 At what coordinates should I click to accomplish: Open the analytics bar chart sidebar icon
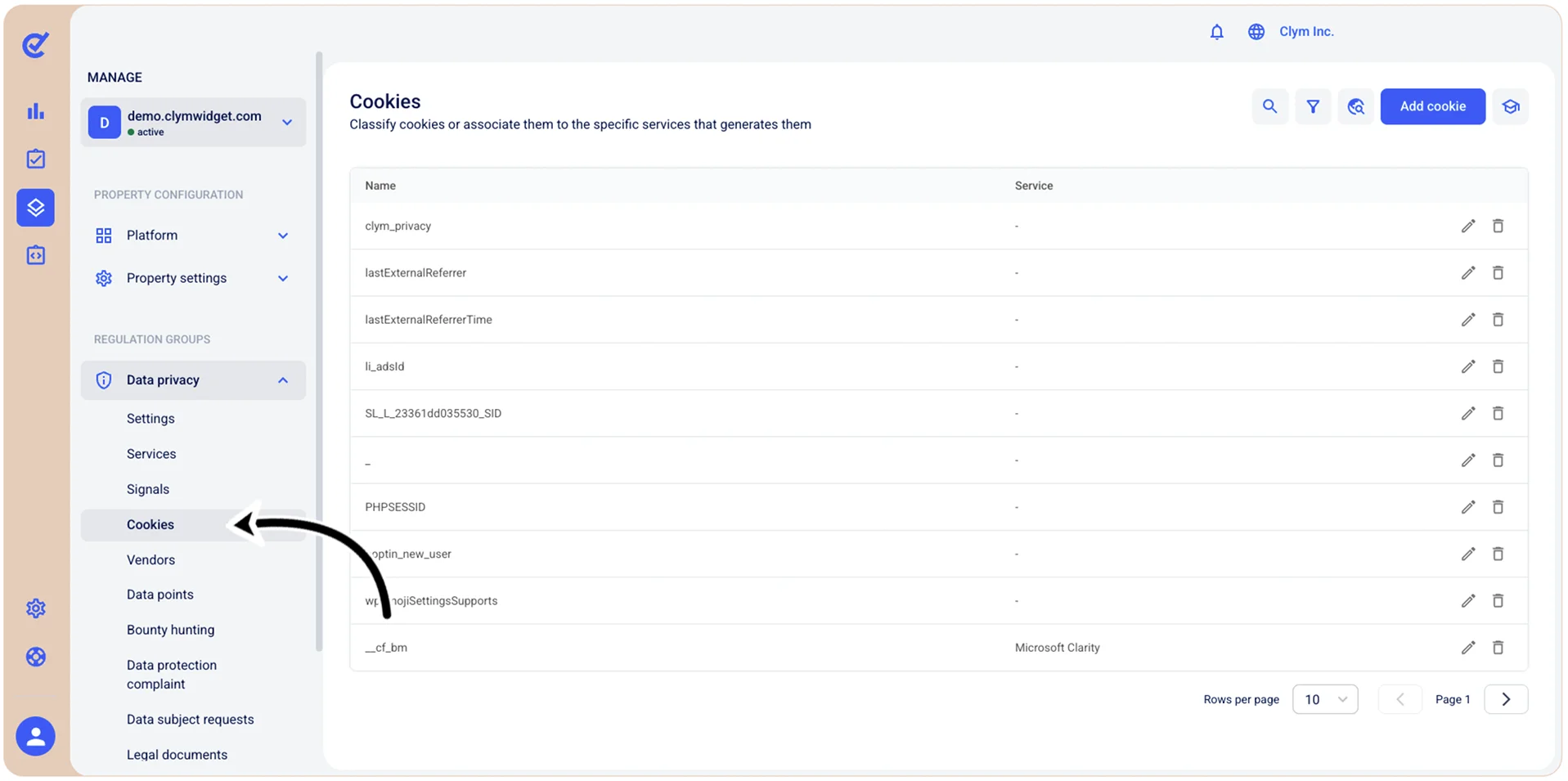35,111
